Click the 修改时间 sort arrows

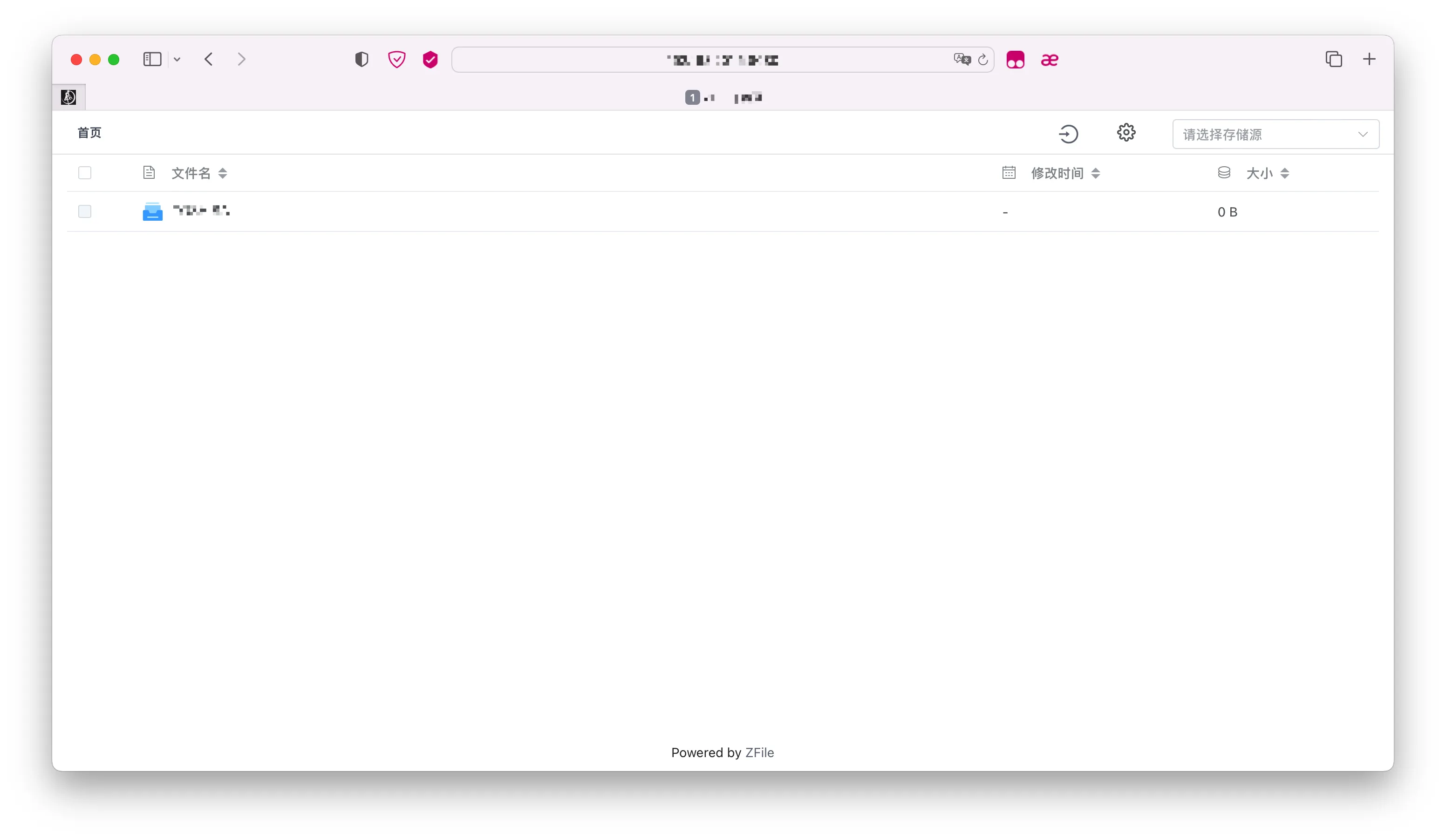(1095, 173)
